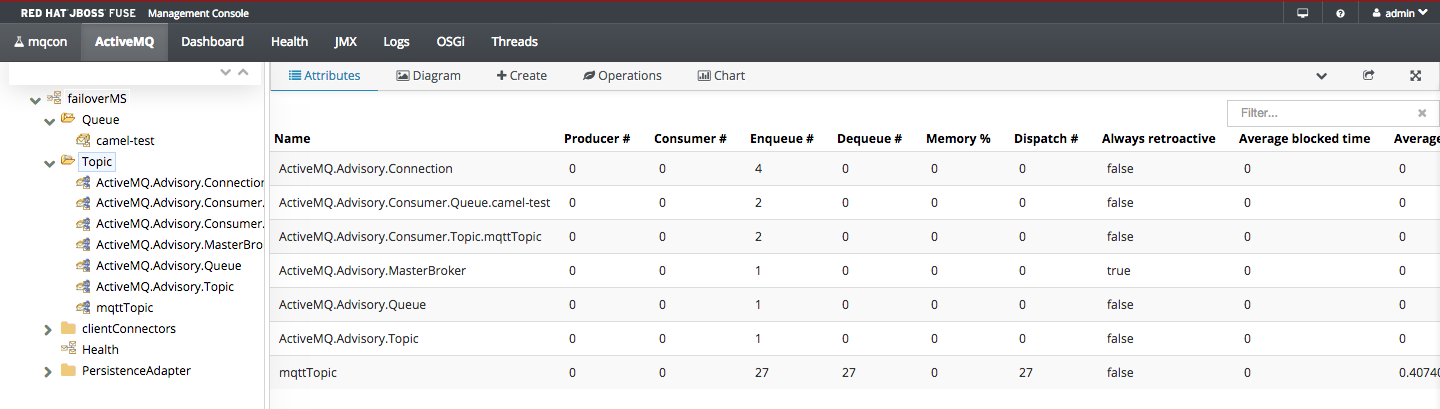Image resolution: width=1440 pixels, height=409 pixels.
Task: Expand the PersistenceAdapter folder
Action: (48, 371)
